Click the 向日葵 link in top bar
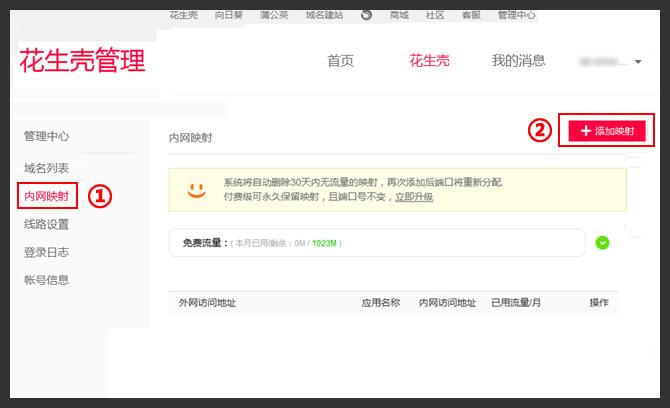The width and height of the screenshot is (670, 408). (x=230, y=15)
